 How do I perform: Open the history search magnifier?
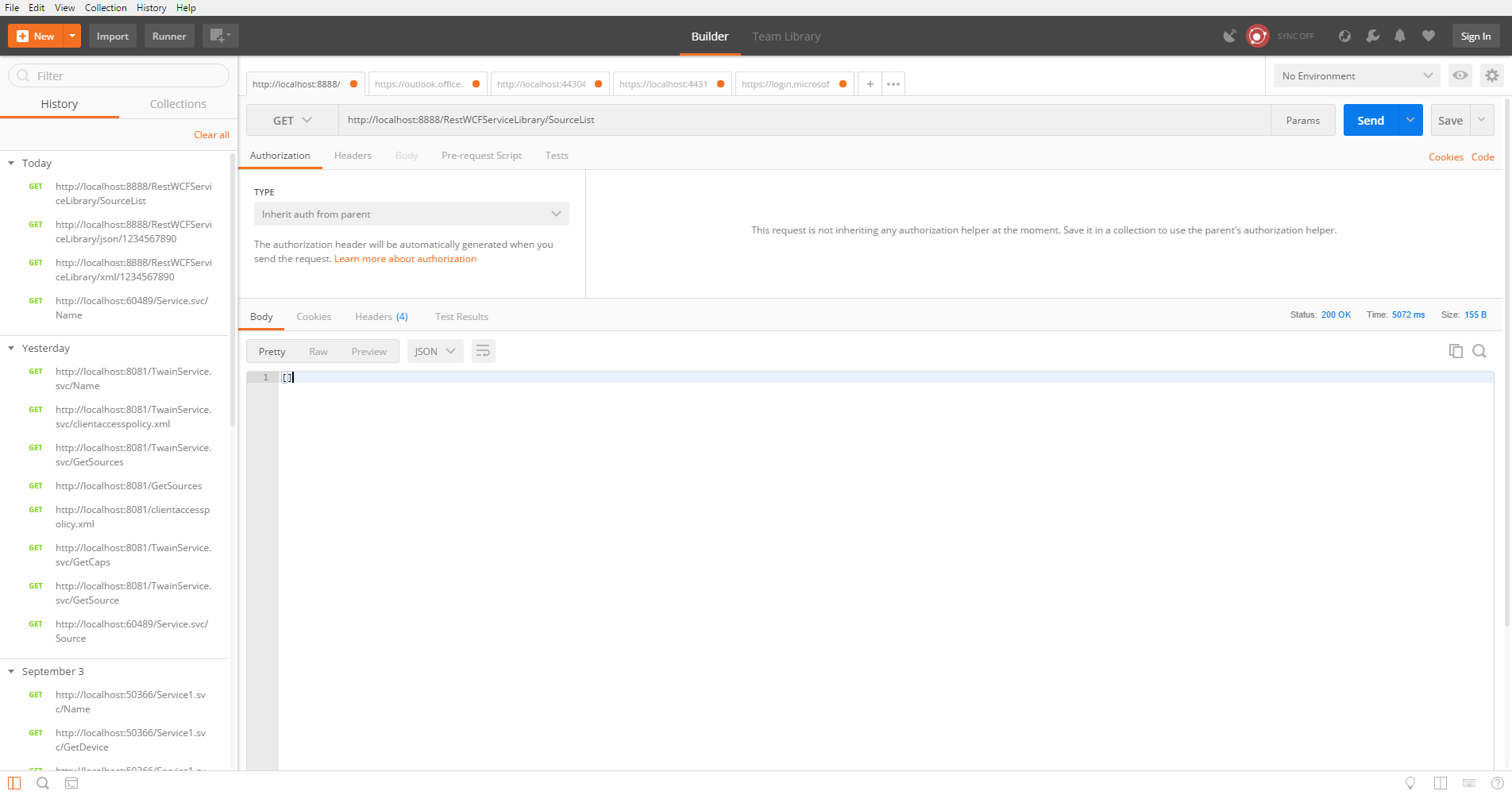click(42, 783)
